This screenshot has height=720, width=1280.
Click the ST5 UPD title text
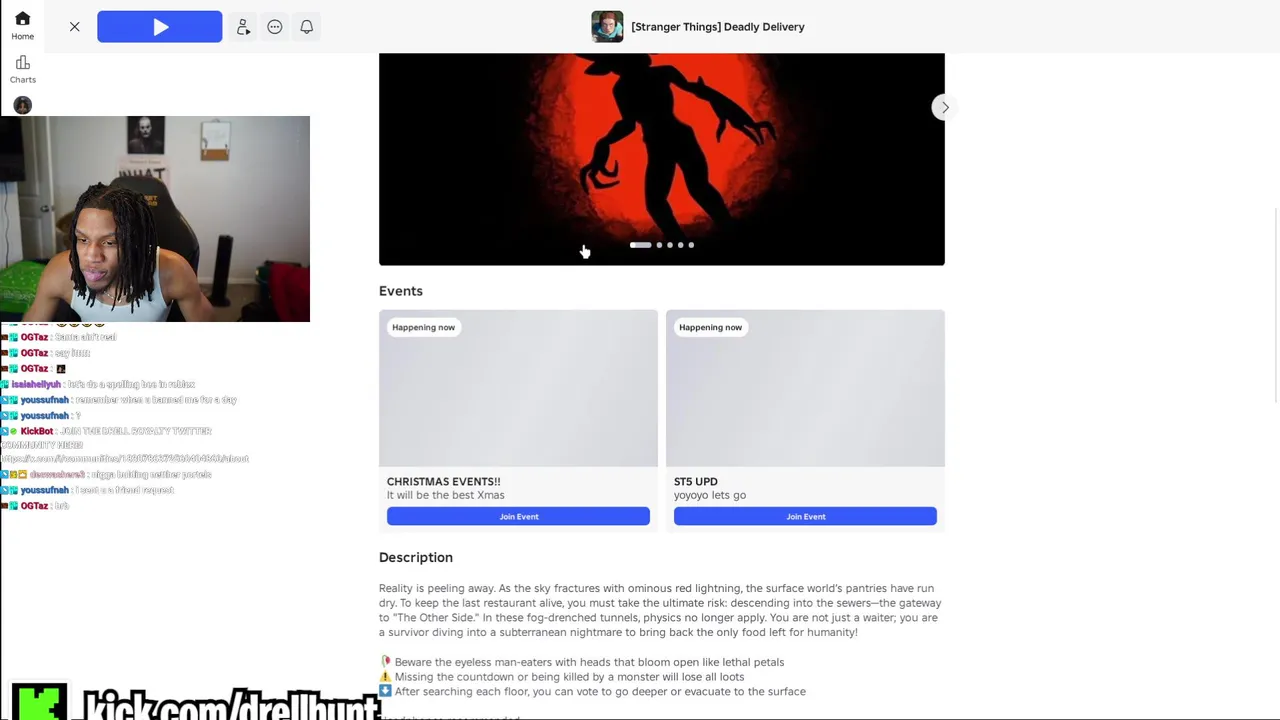tap(696, 481)
